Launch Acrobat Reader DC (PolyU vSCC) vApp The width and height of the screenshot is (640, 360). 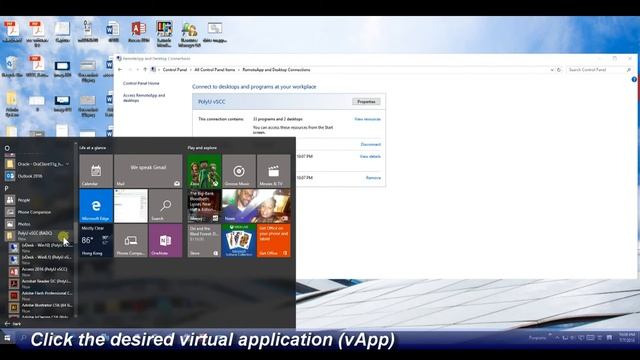40,283
